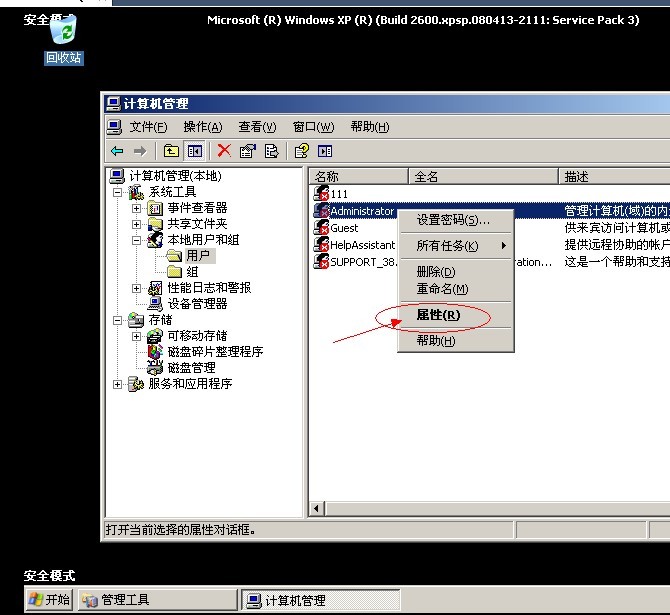Click the 回收站 desktop label
670x615 pixels.
64,58
